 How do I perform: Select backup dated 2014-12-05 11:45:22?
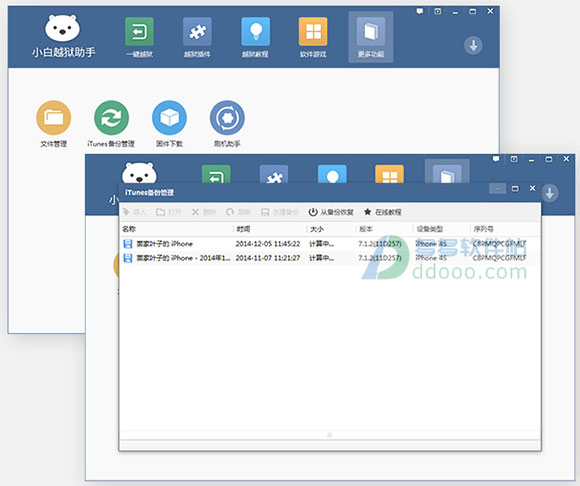click(329, 244)
